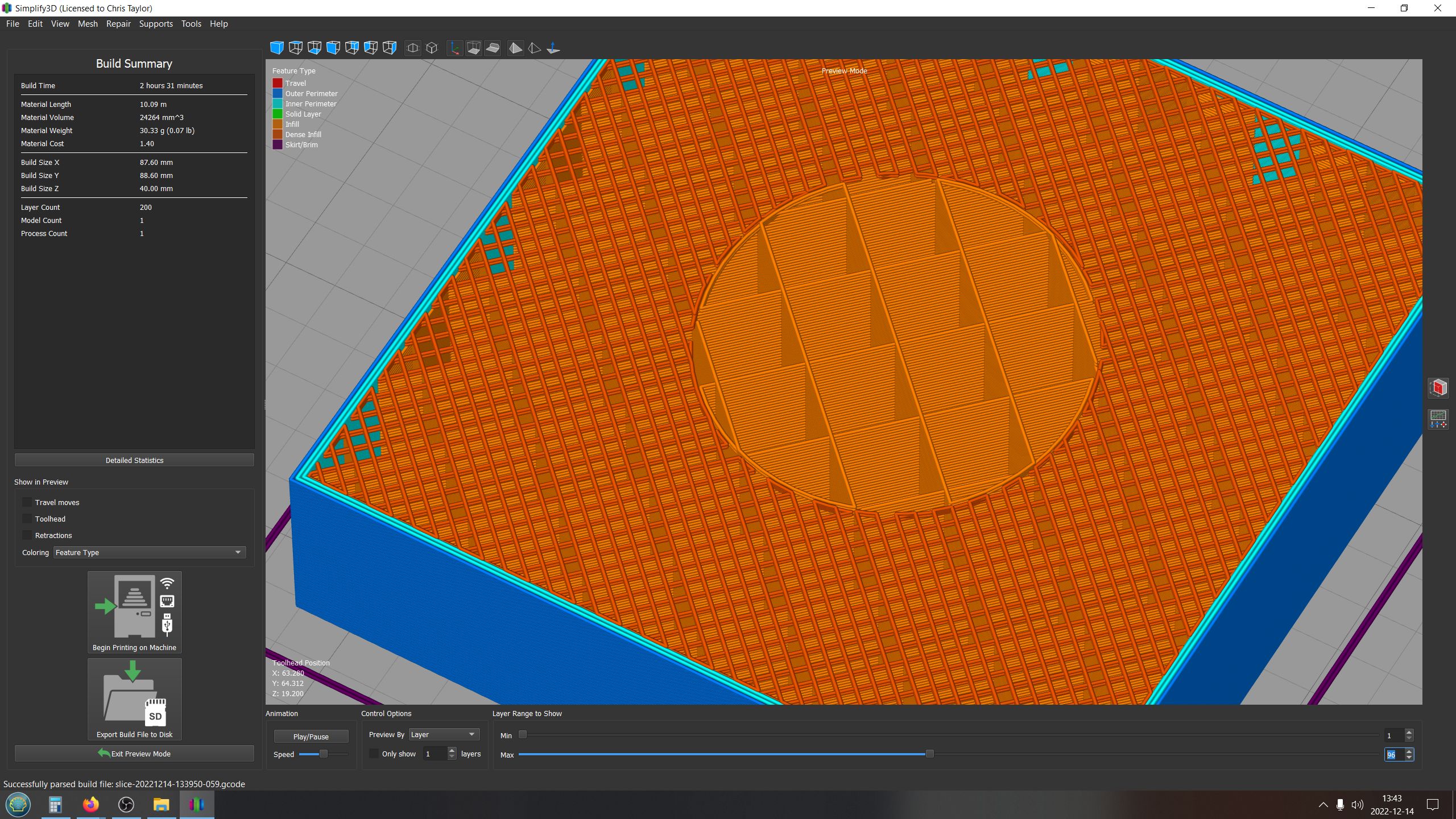Decrease the Min layer value with down arrow

1409,738
